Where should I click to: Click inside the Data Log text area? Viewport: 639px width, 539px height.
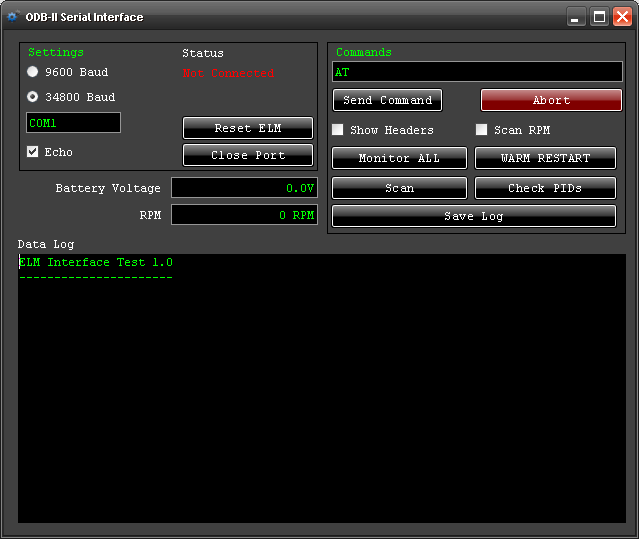(322, 388)
